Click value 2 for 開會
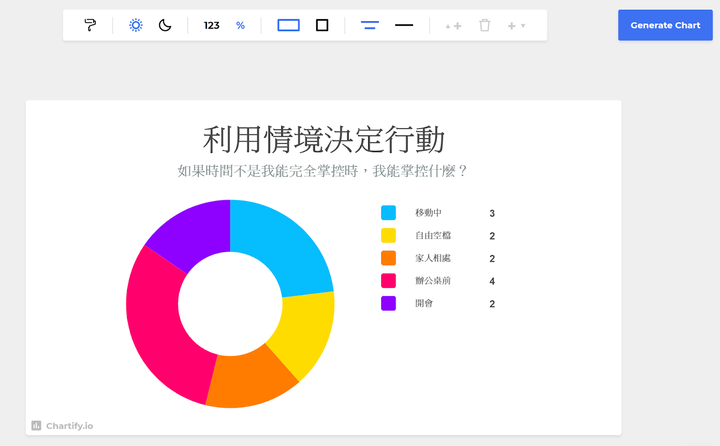The height and width of the screenshot is (446, 720). (x=492, y=304)
